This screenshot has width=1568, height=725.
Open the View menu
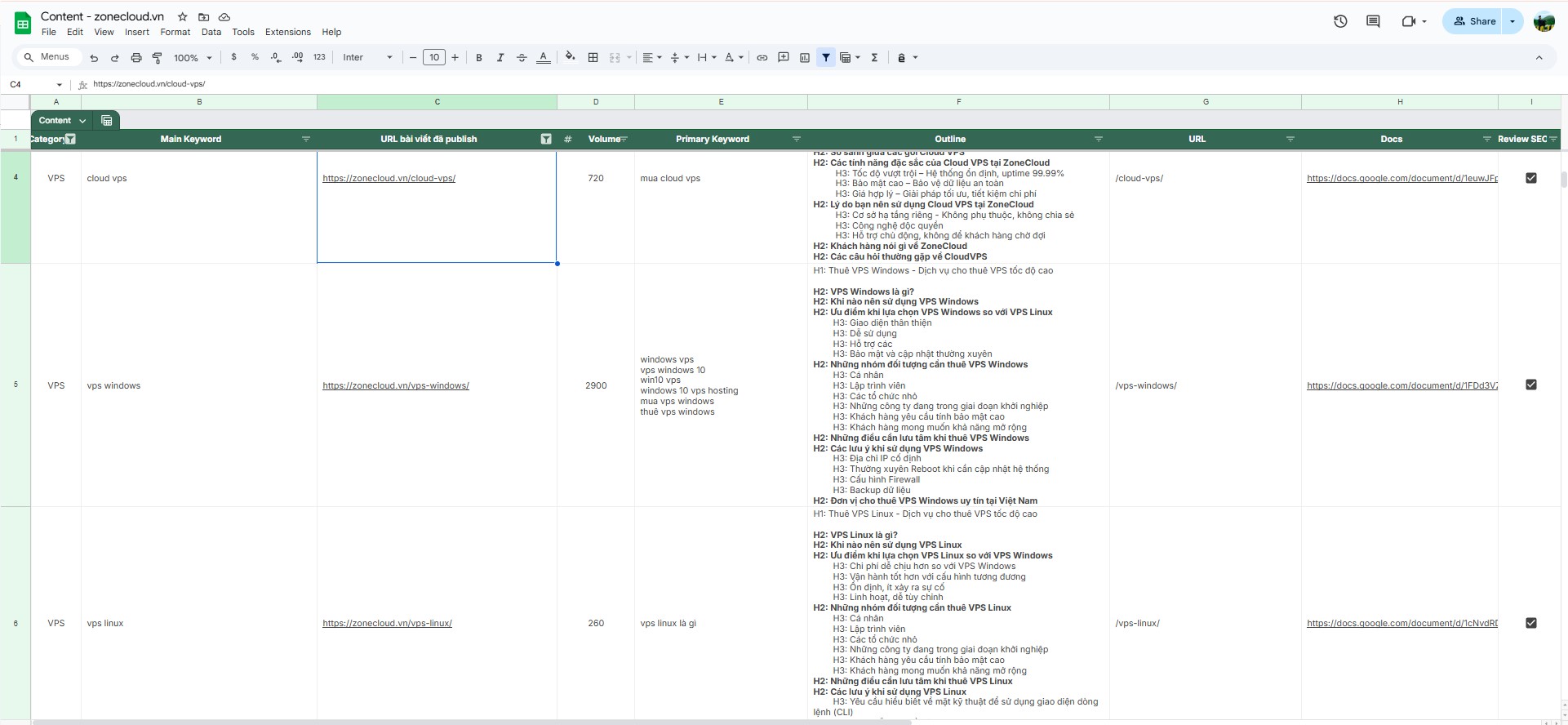click(104, 32)
